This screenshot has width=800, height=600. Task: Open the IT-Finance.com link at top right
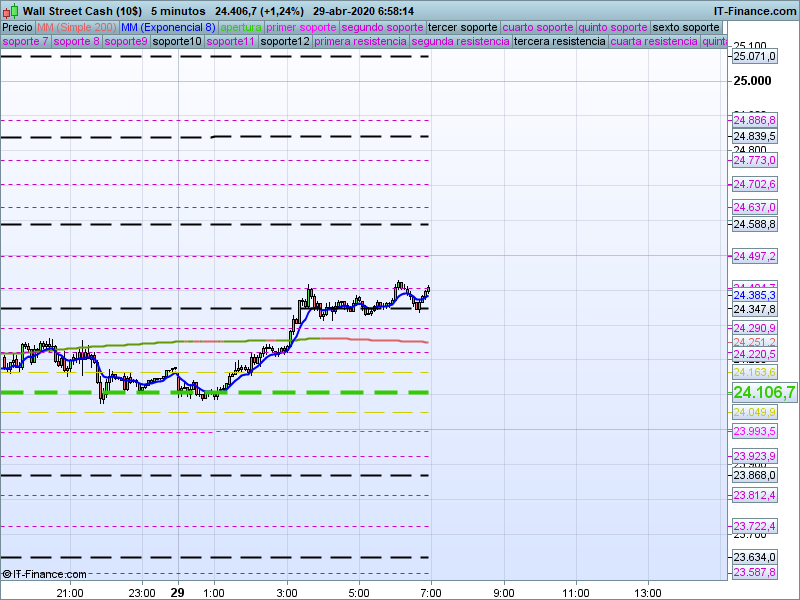click(755, 11)
